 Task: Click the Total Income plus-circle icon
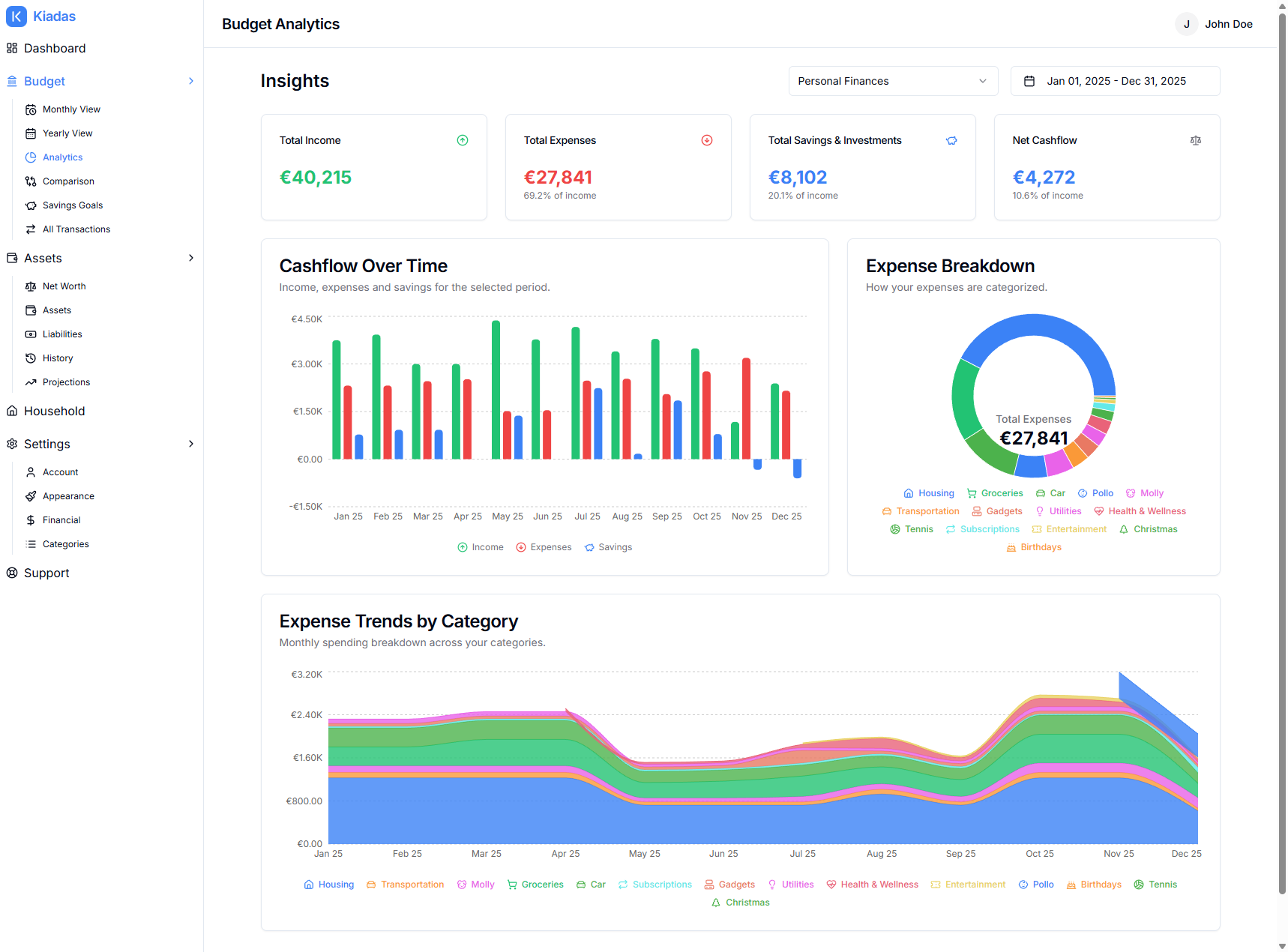coord(463,139)
